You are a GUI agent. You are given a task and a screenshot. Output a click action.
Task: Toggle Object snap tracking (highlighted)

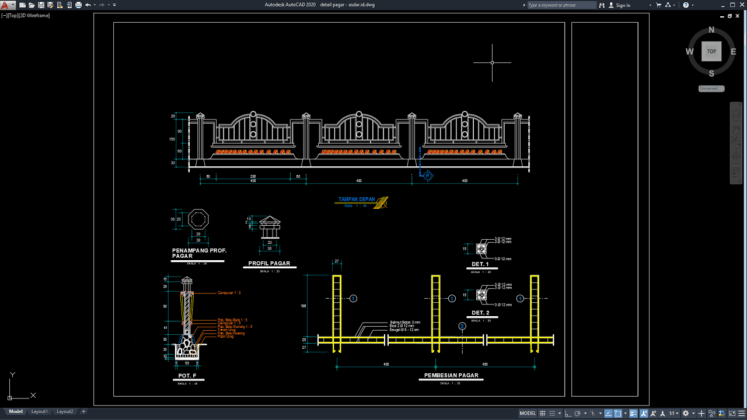(608, 413)
